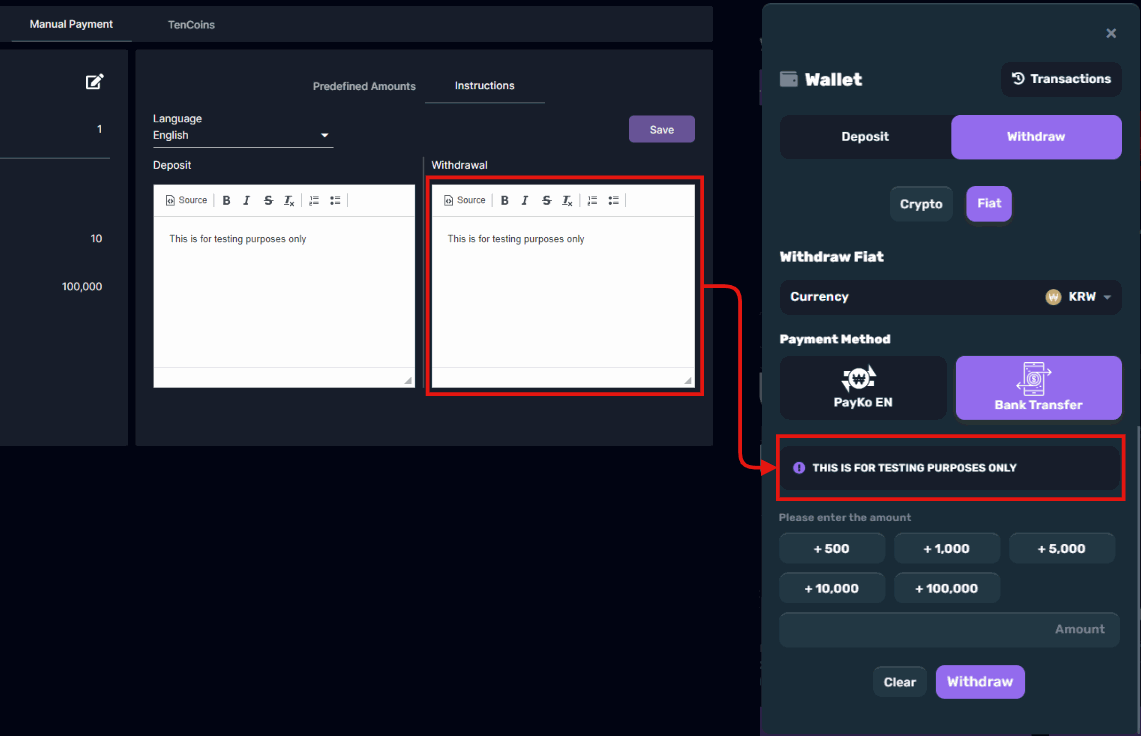Click inside the Deposit instructions text area
The image size is (1141, 736).
tap(284, 291)
